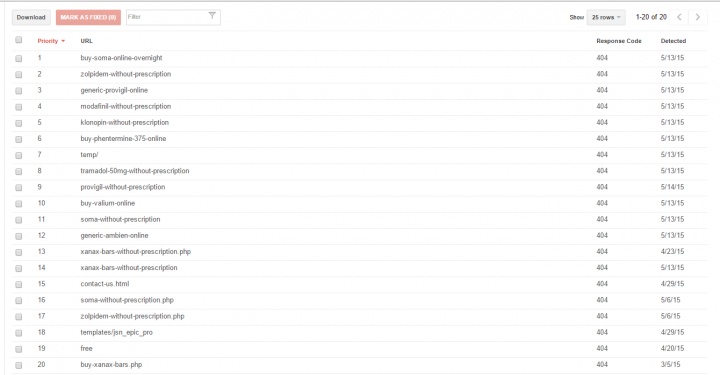
Task: Focus the Filter text field
Action: pyautogui.click(x=167, y=17)
